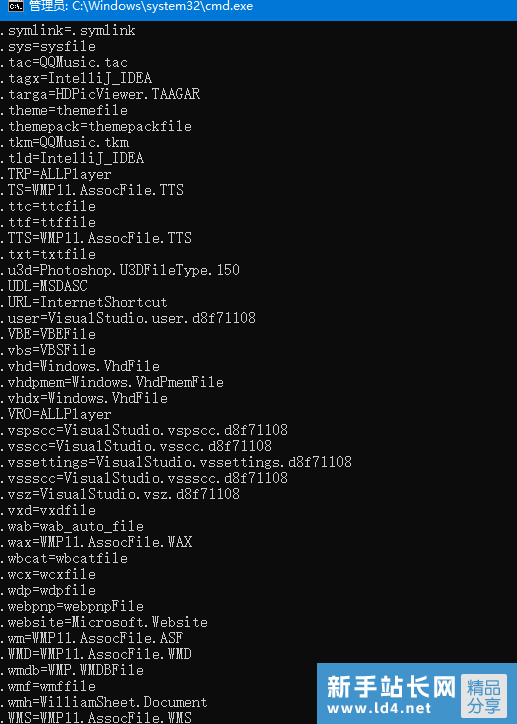This screenshot has height=724, width=517.
Task: Click the .wax=WMP11.AssocFile.WAX line
Action: coord(96,542)
